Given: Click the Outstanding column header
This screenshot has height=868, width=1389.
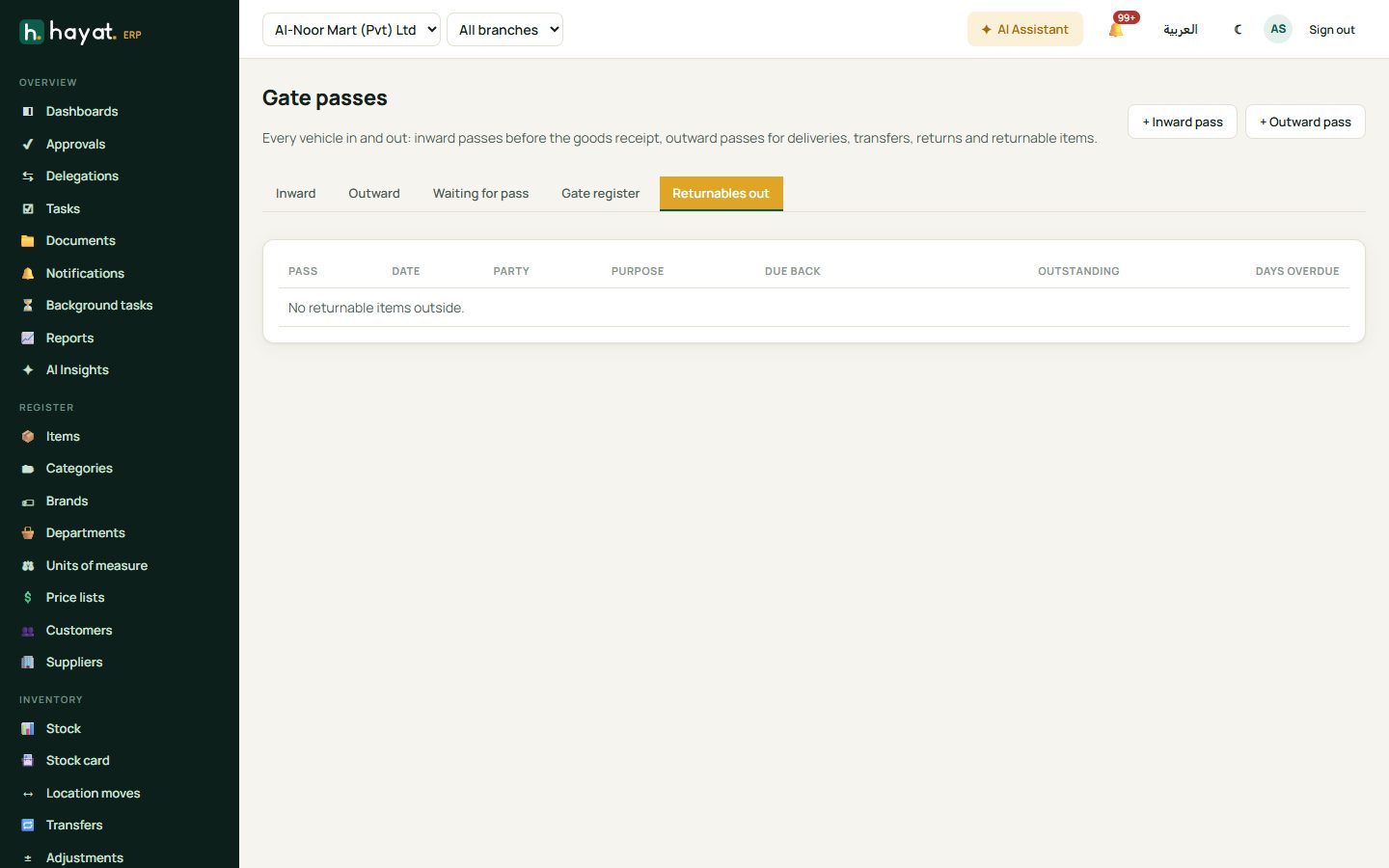Looking at the screenshot, I should tap(1078, 272).
